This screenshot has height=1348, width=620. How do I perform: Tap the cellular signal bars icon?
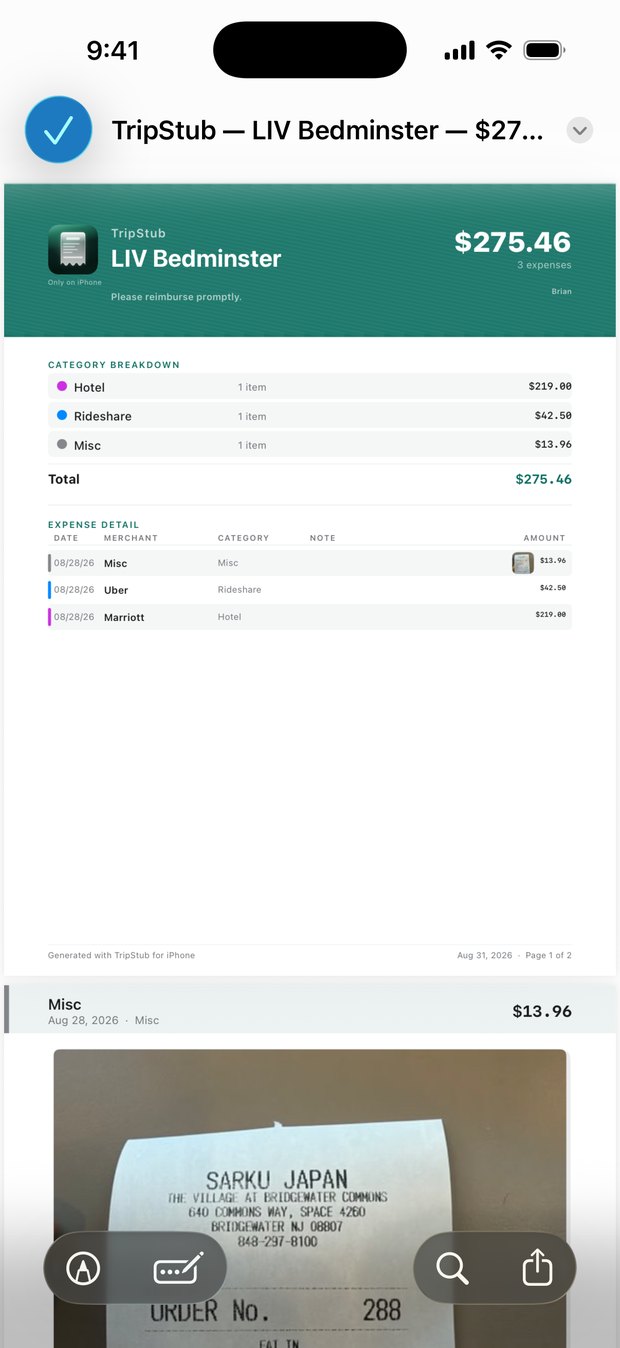(459, 51)
